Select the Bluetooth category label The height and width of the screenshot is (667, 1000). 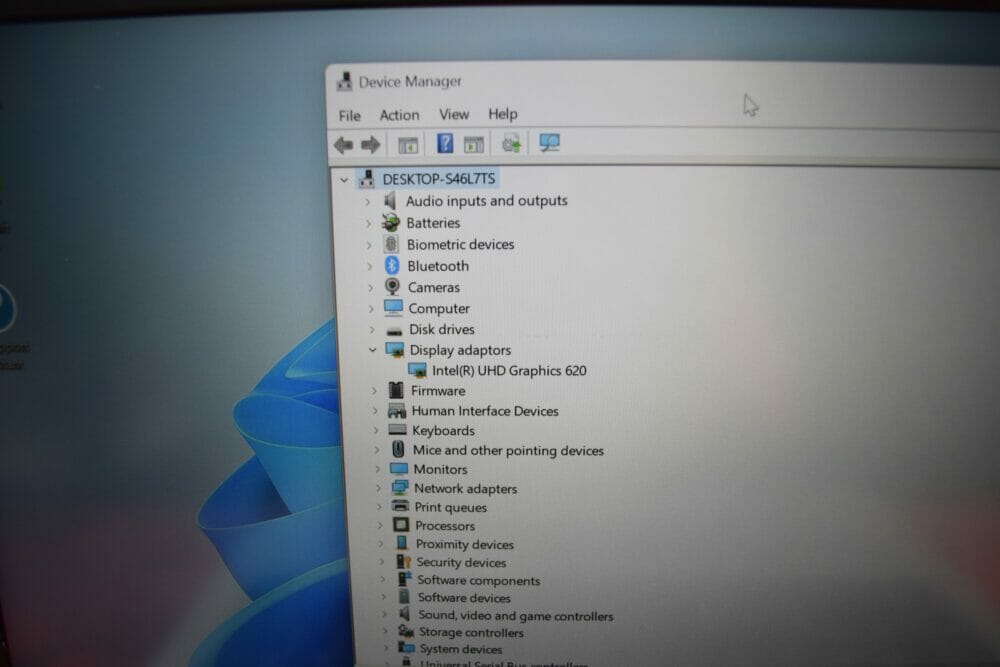pos(438,266)
